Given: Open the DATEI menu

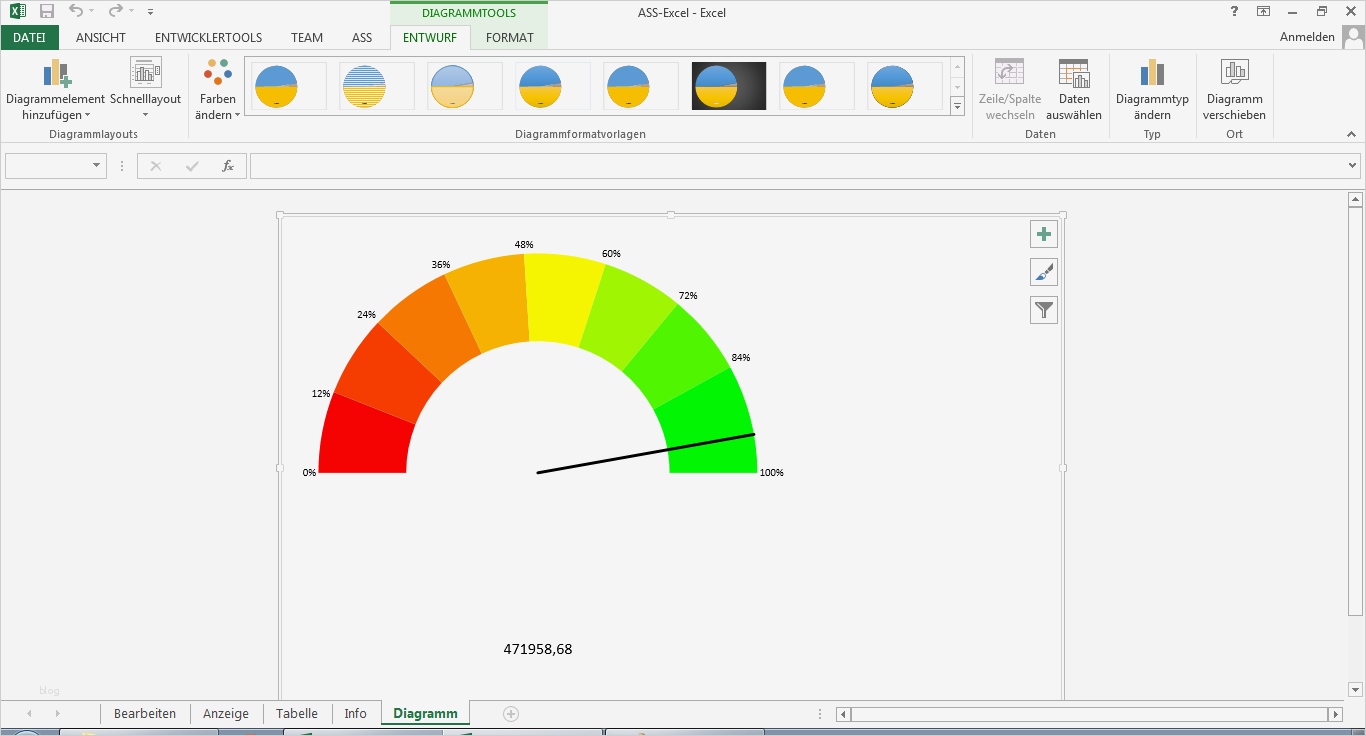Looking at the screenshot, I should pyautogui.click(x=29, y=38).
